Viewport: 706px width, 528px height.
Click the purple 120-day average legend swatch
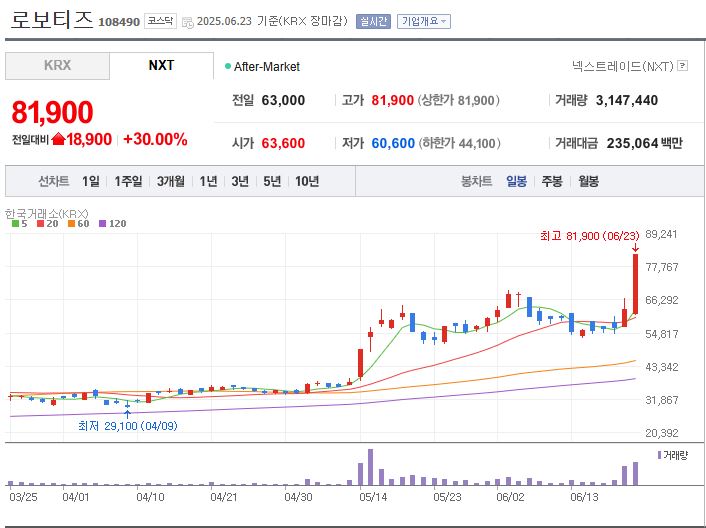pyautogui.click(x=102, y=224)
